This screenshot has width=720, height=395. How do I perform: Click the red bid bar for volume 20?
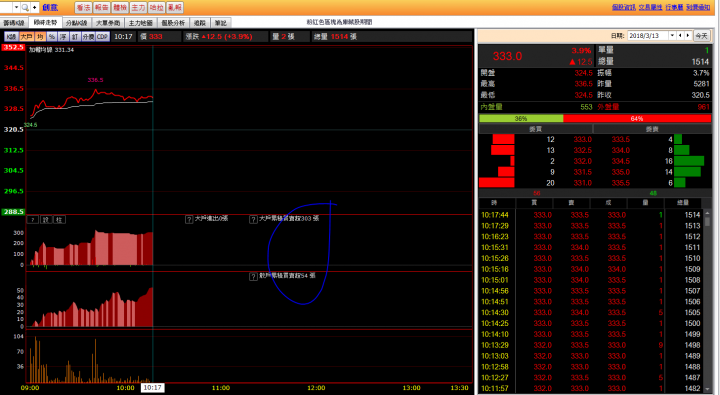497,183
